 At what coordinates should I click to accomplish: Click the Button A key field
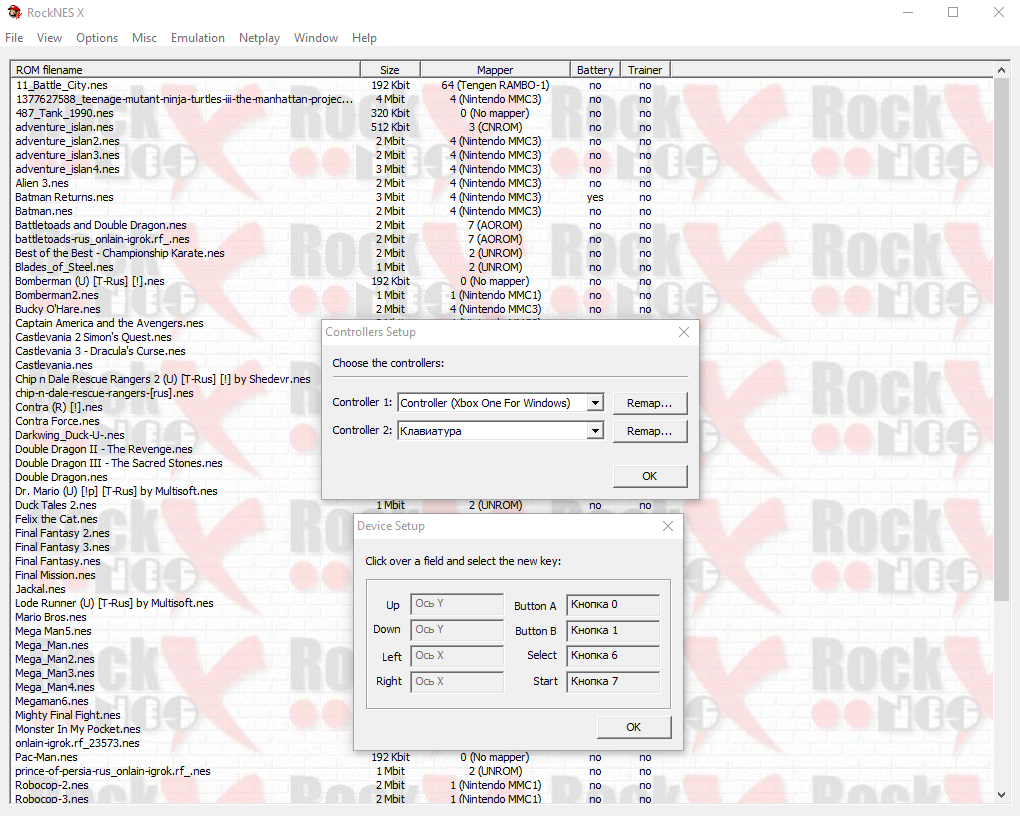pos(613,605)
